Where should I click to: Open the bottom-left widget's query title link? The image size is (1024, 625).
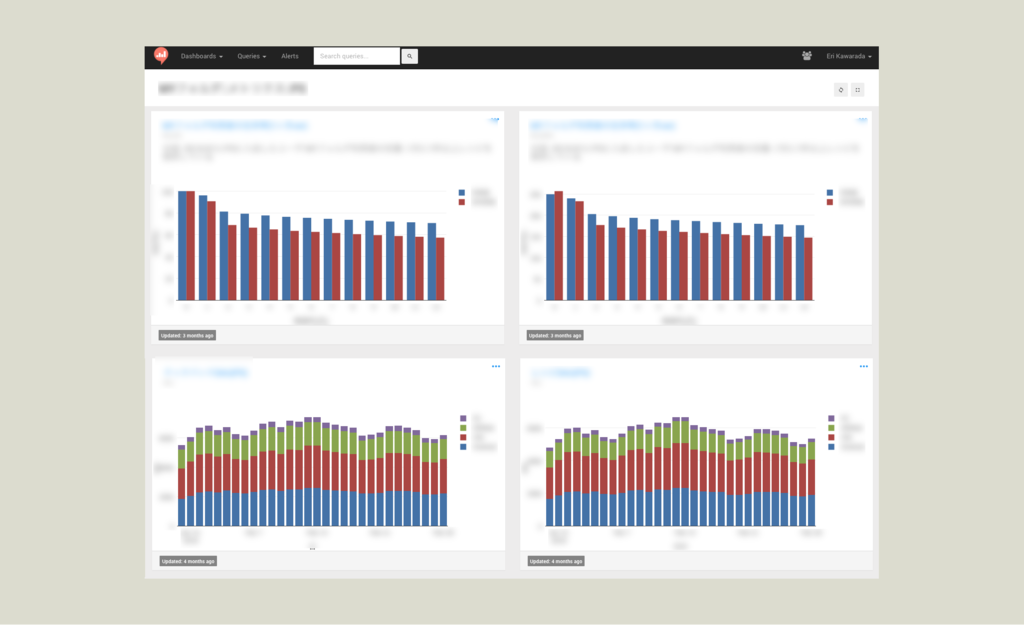coord(205,373)
